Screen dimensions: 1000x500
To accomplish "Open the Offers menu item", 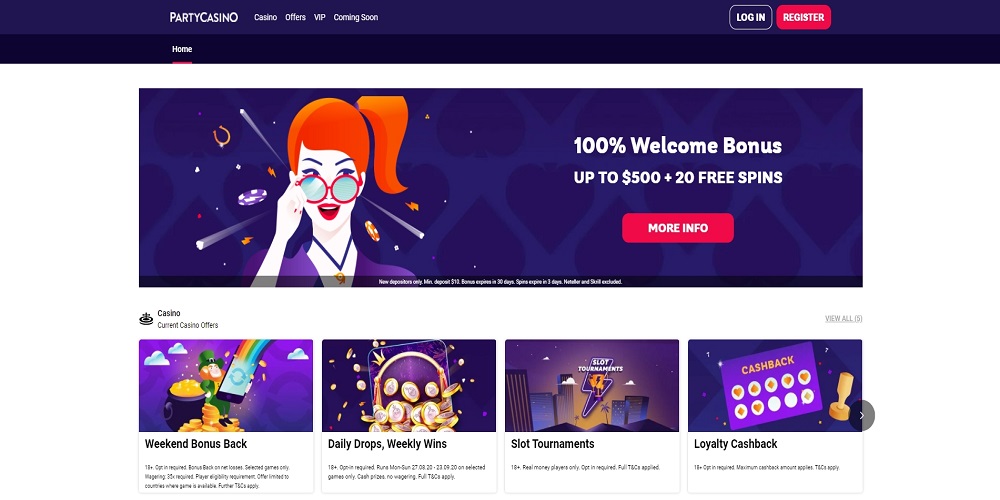I will click(295, 17).
